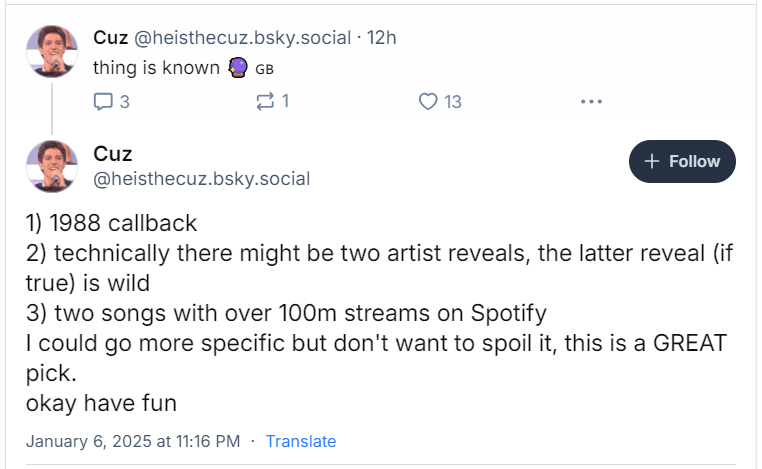Click the top post's profile avatar

pos(52,50)
